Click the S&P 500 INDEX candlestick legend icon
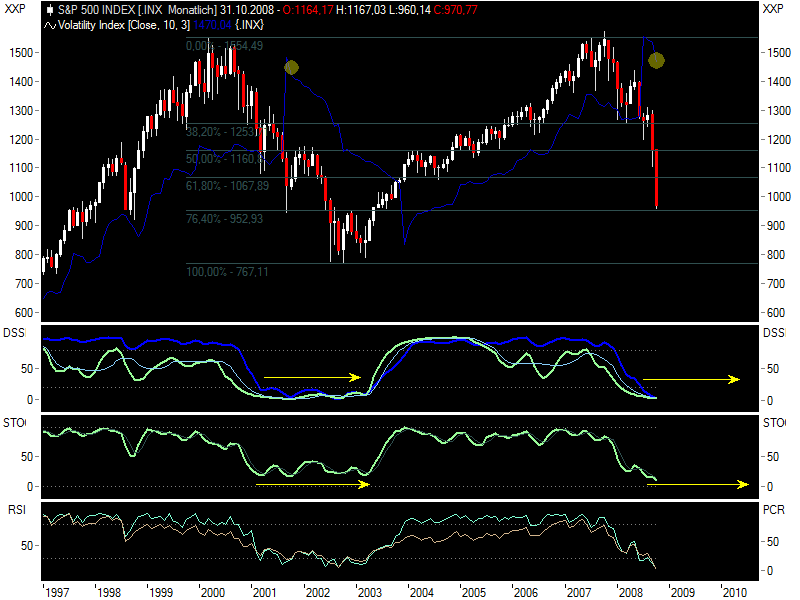The width and height of the screenshot is (800, 600). (49, 10)
